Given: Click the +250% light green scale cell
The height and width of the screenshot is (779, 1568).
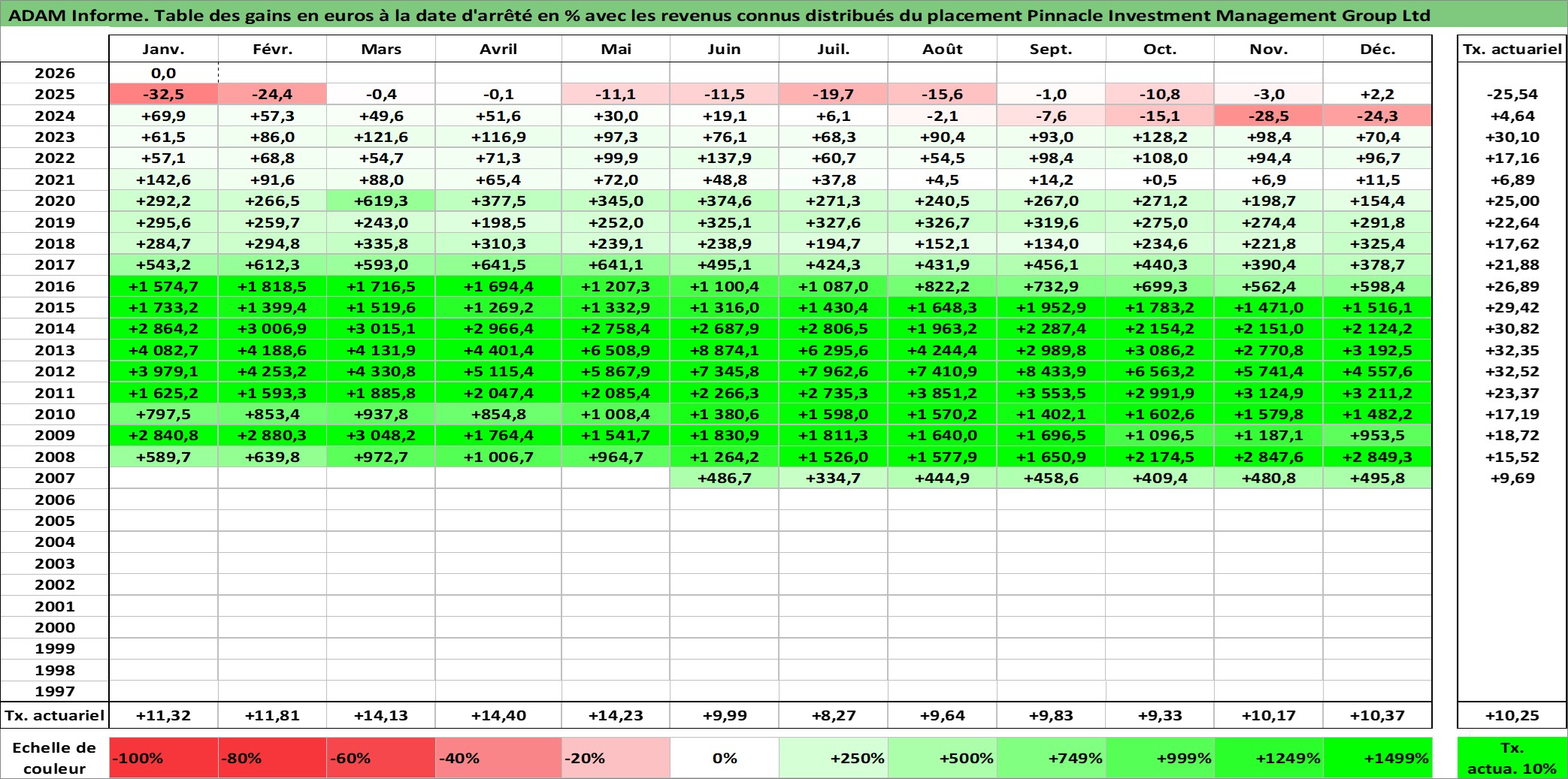Looking at the screenshot, I should point(833,758).
